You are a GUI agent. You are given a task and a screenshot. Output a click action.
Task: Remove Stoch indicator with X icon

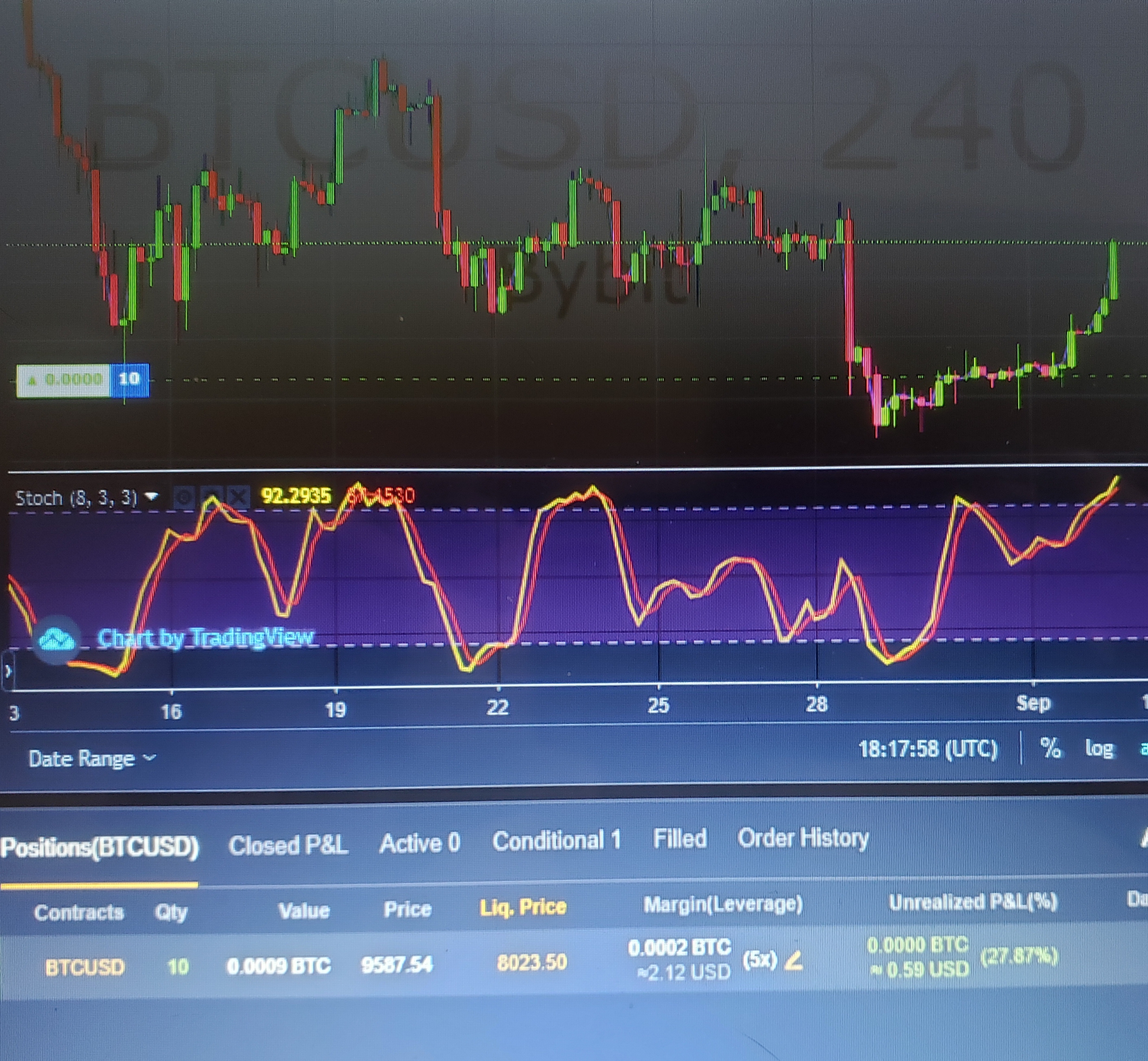(239, 497)
